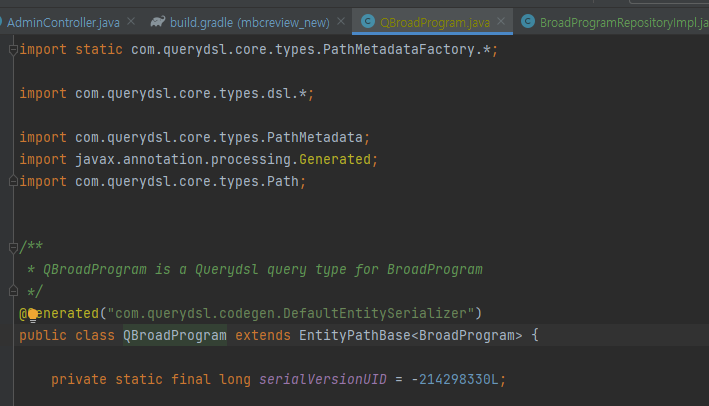Close the build.gradle editor tab
709x406 pixels.
pos(343,21)
